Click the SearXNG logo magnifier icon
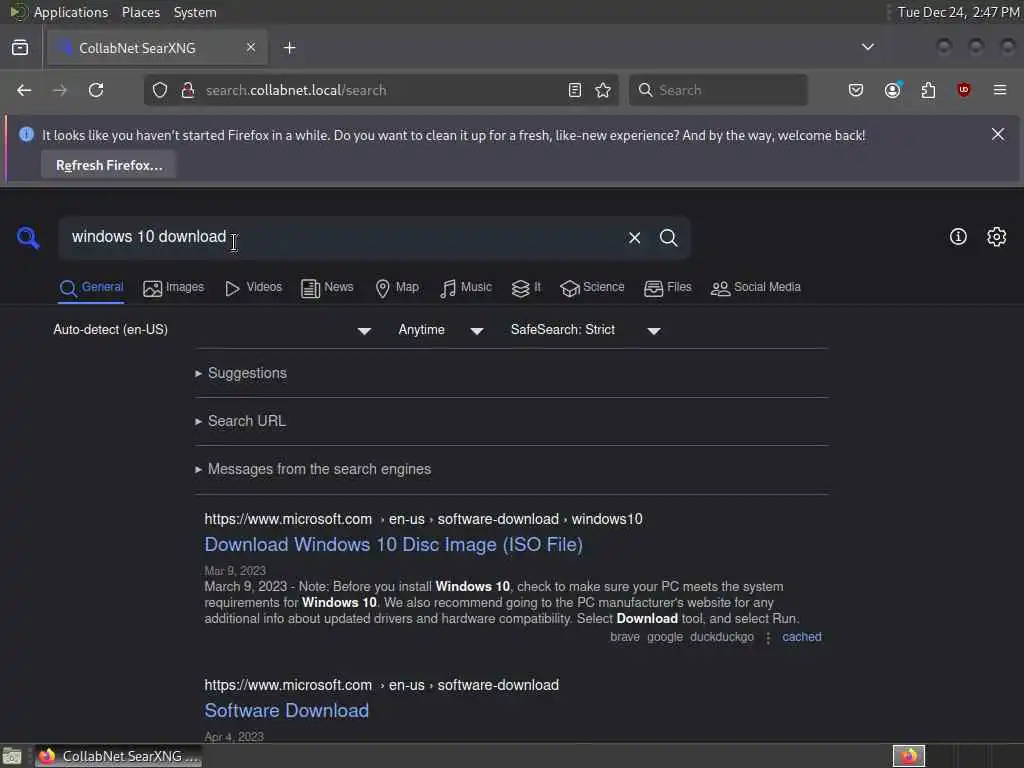The height and width of the screenshot is (768, 1024). tap(28, 238)
